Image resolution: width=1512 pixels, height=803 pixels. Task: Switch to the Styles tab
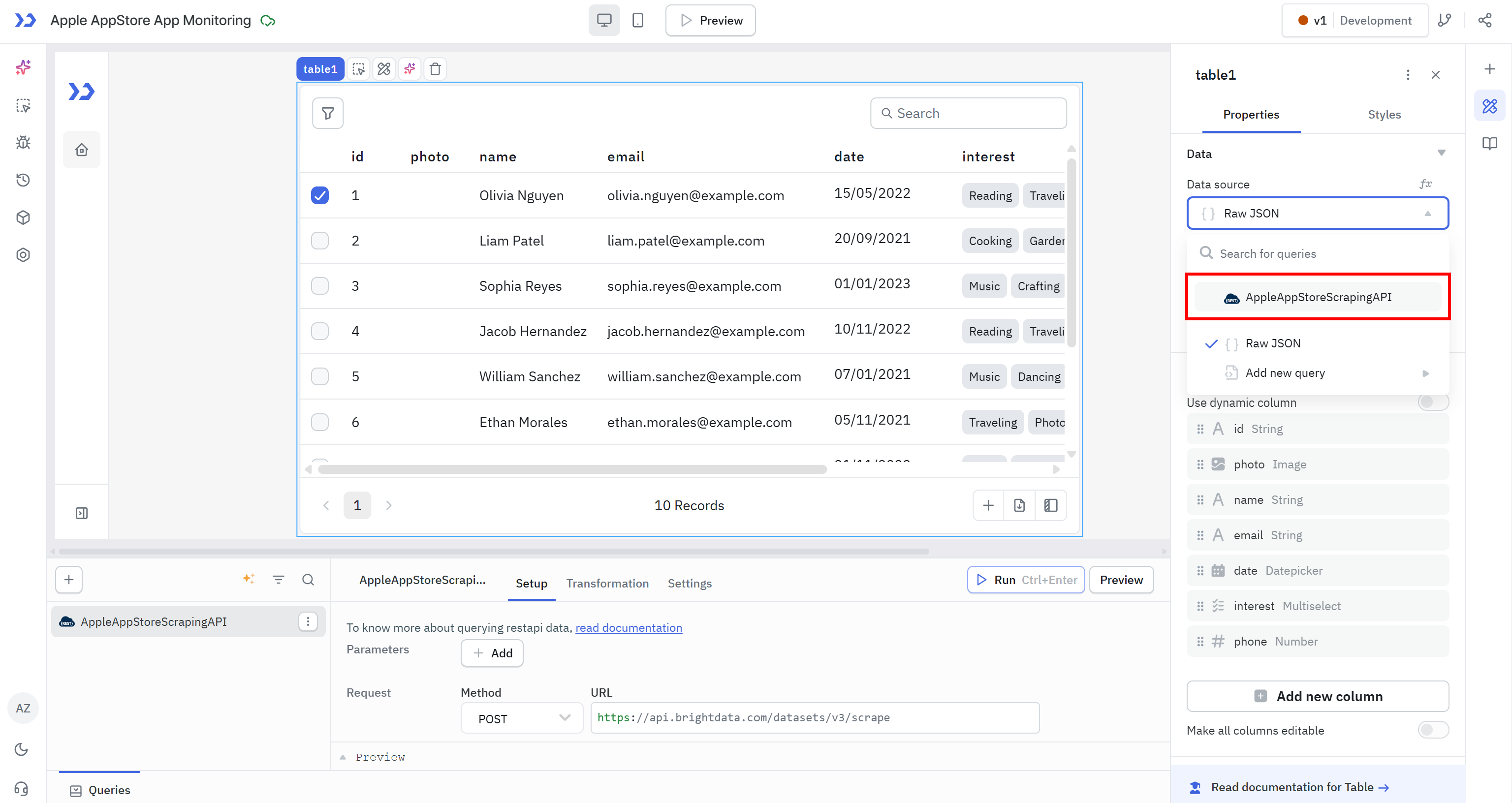tap(1384, 115)
